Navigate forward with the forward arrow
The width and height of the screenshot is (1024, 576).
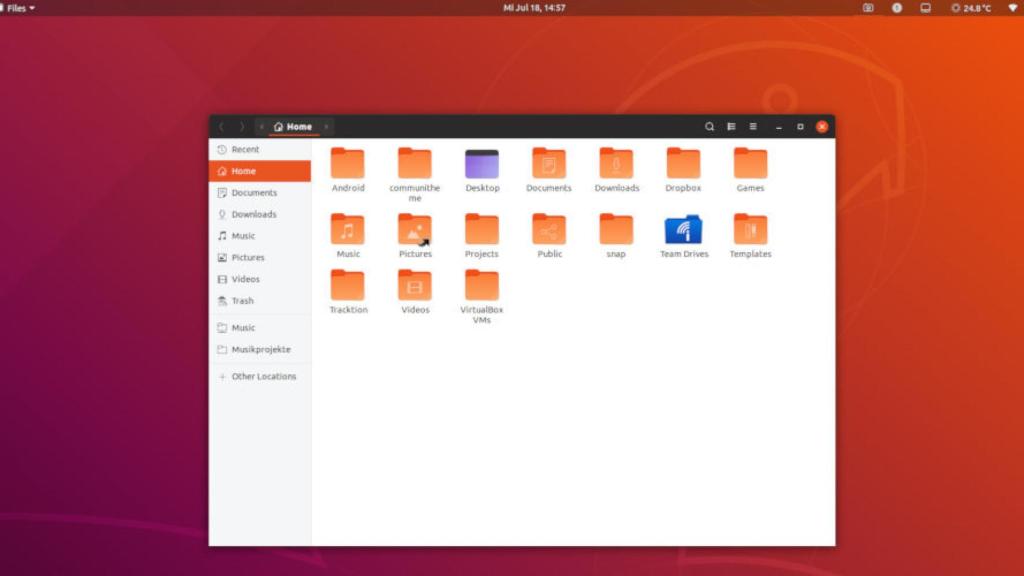(x=242, y=127)
